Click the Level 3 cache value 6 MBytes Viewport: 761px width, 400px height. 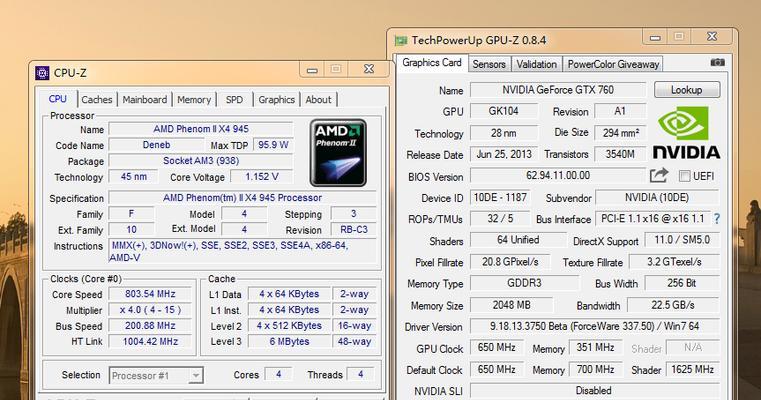coord(289,341)
